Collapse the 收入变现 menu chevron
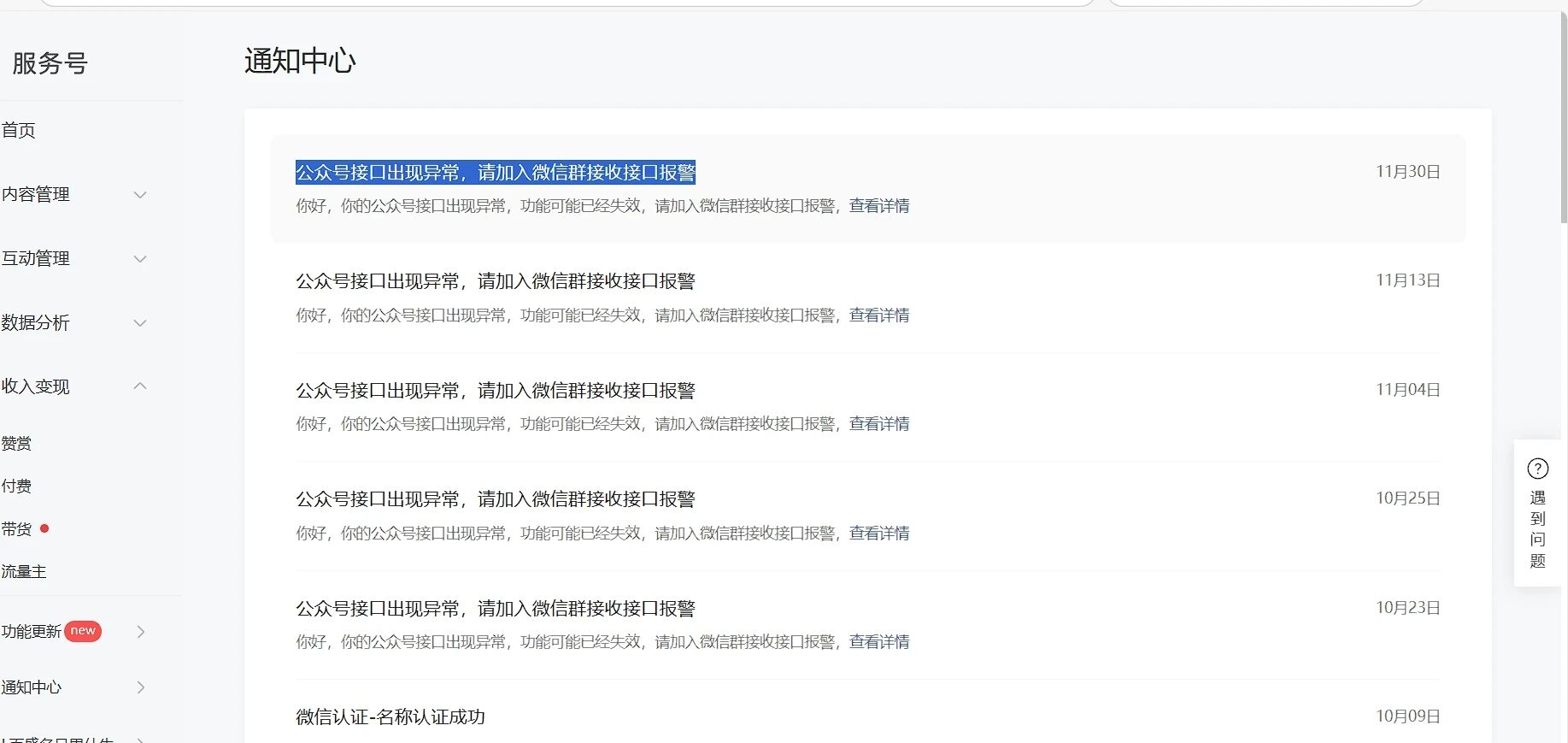Image resolution: width=1568 pixels, height=743 pixels. pyautogui.click(x=140, y=386)
